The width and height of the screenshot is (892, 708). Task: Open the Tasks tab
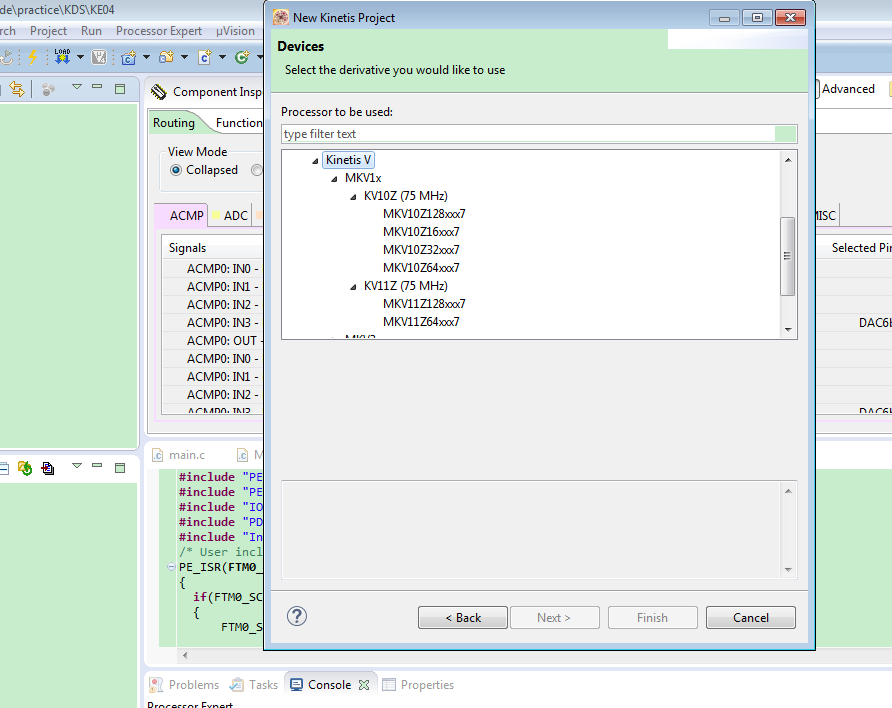pos(254,685)
